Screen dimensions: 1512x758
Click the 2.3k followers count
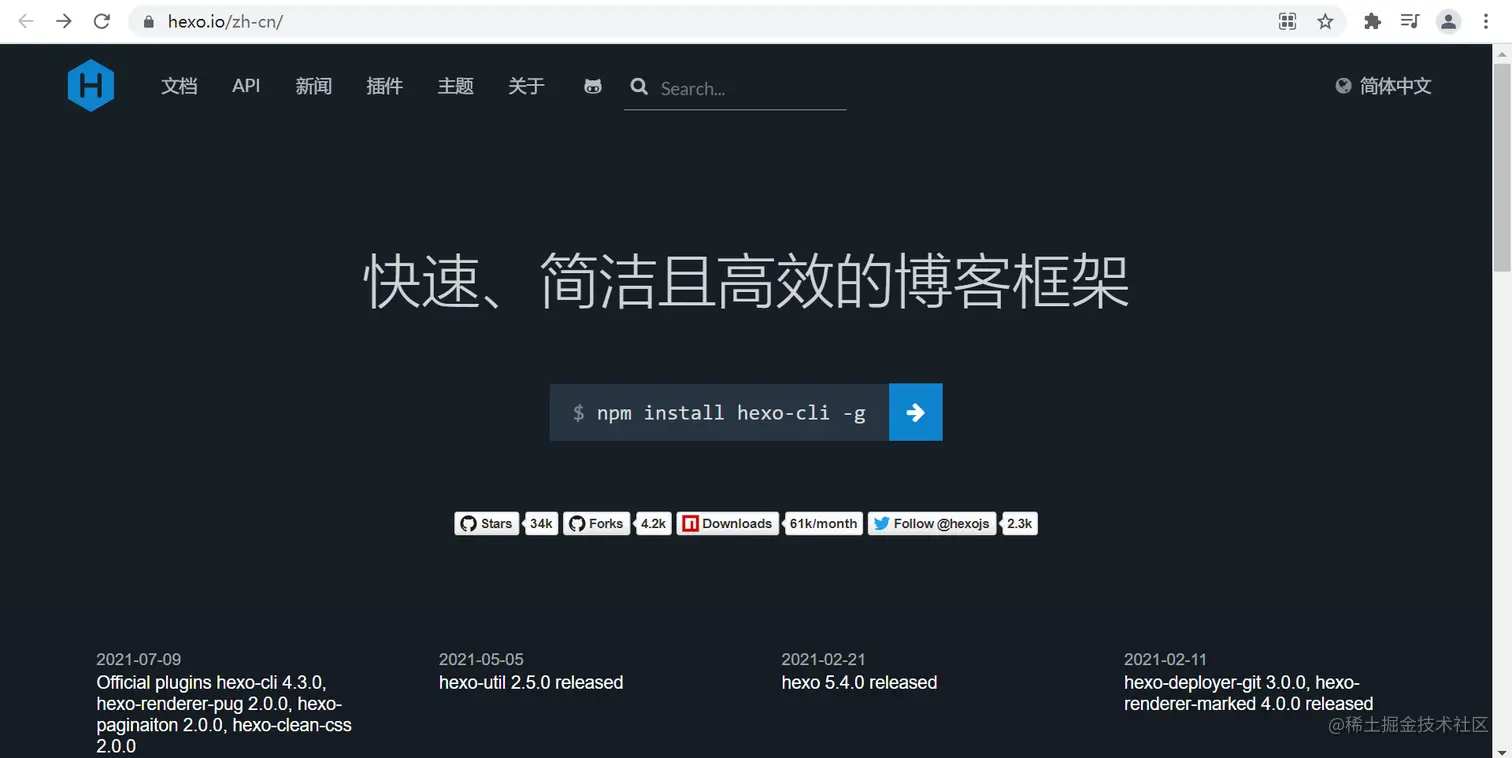pos(1019,523)
